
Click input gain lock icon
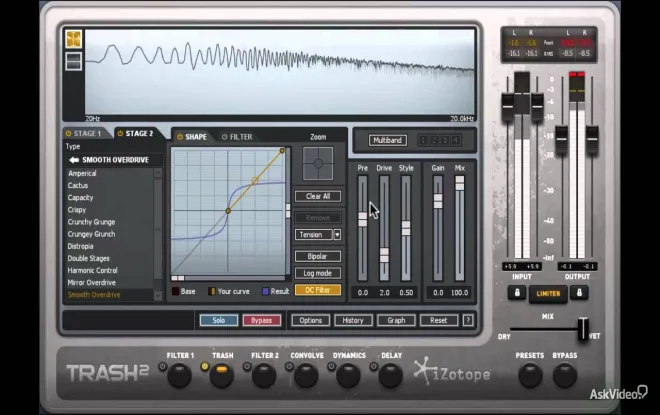(x=517, y=293)
